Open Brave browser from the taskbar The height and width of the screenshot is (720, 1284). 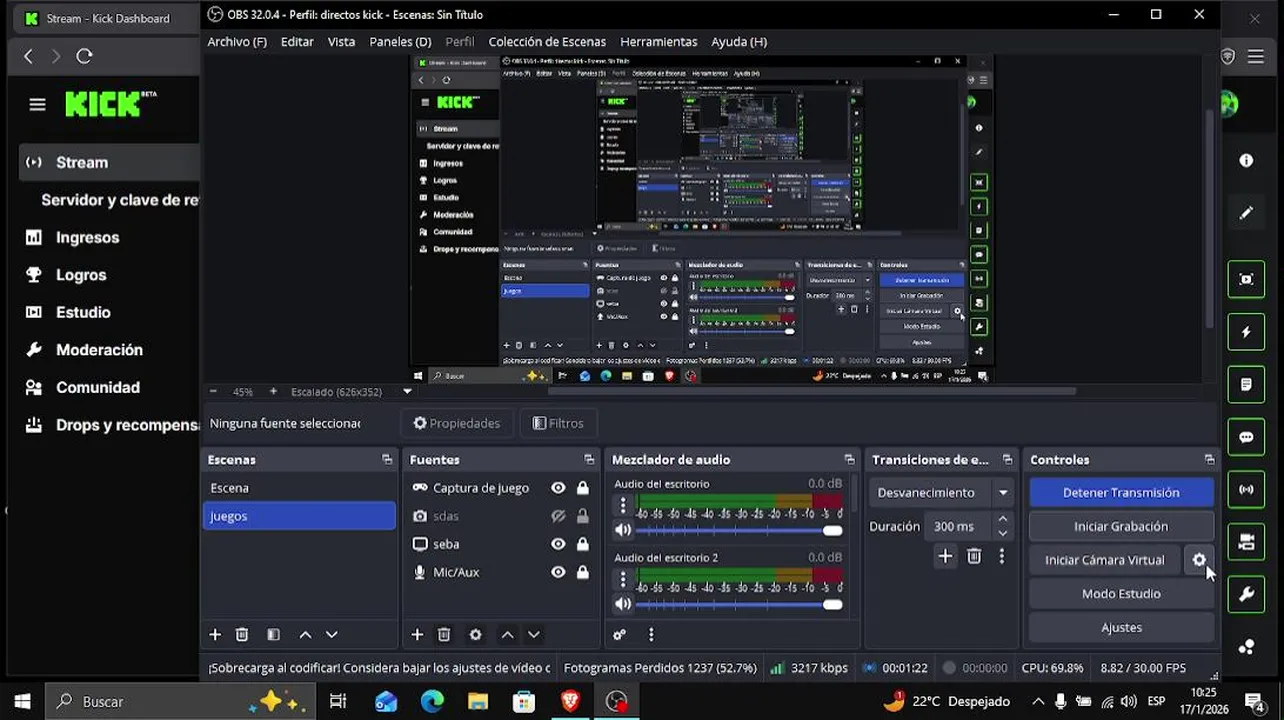coord(570,702)
